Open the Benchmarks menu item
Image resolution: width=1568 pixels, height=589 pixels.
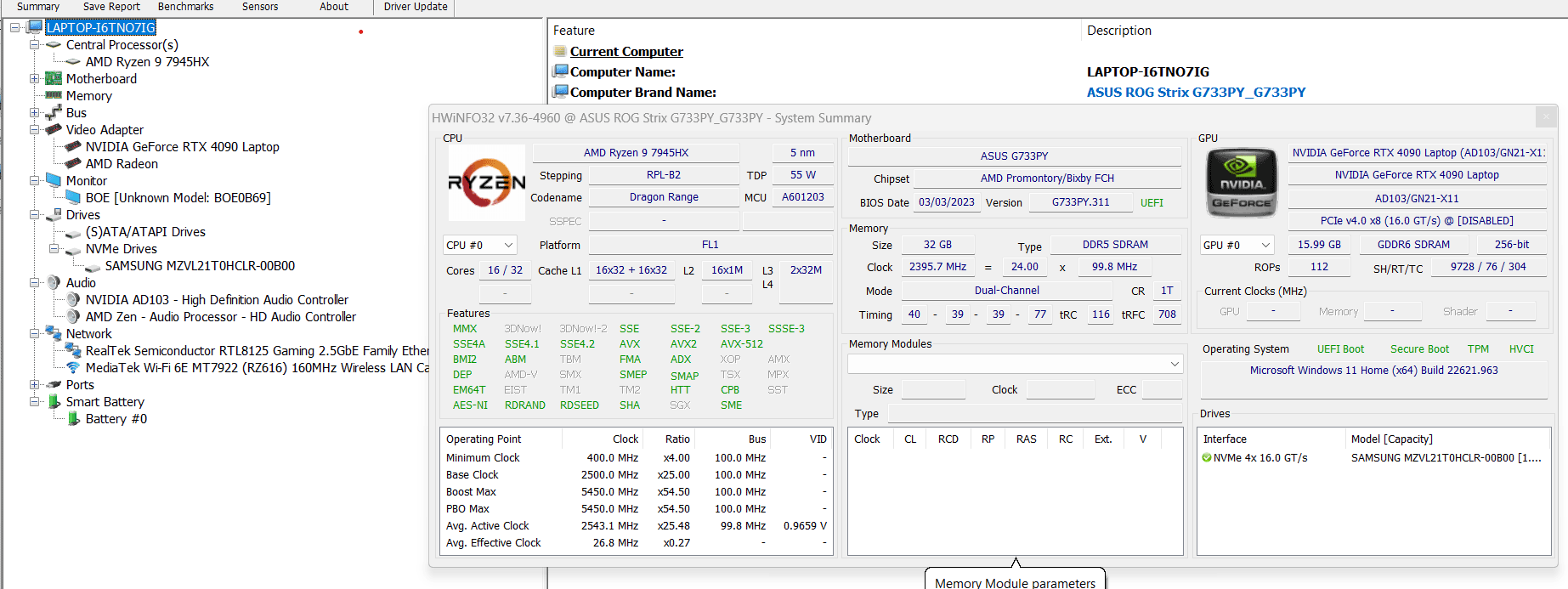tap(185, 7)
